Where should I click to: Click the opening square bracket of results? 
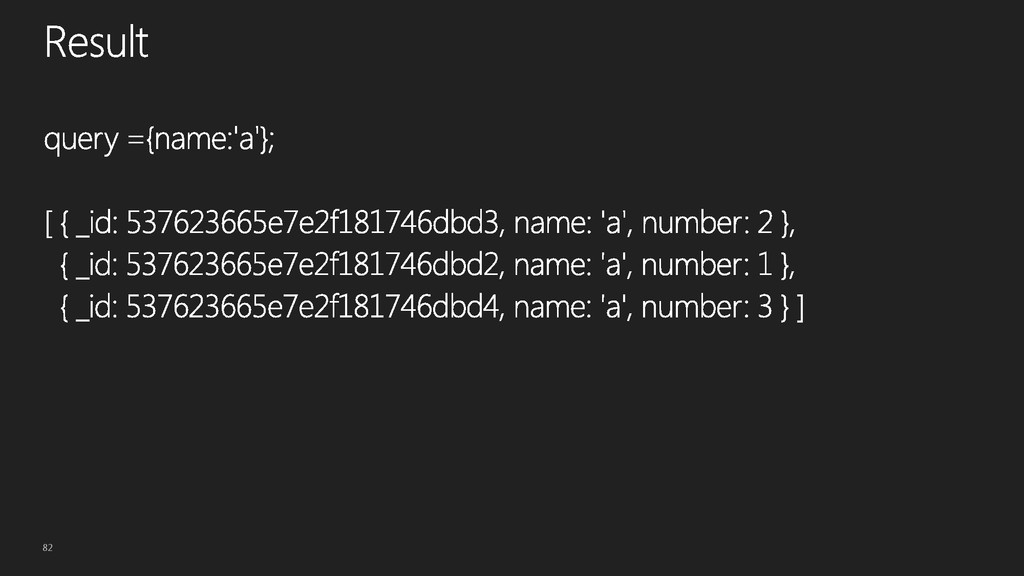[x=48, y=223]
